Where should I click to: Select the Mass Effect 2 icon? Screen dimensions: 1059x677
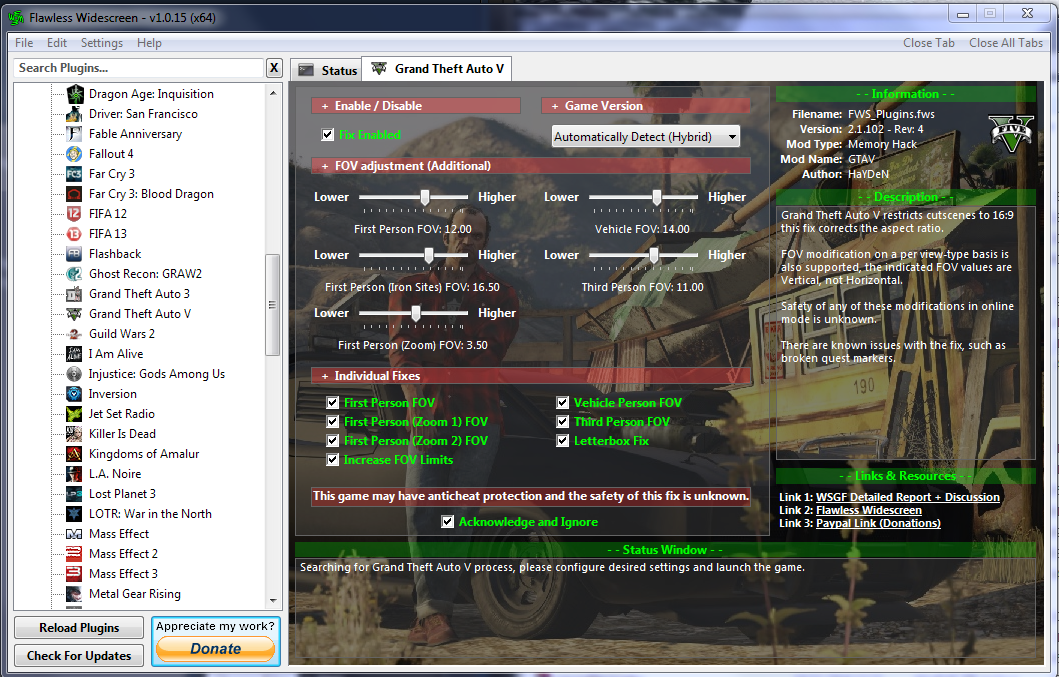point(74,554)
